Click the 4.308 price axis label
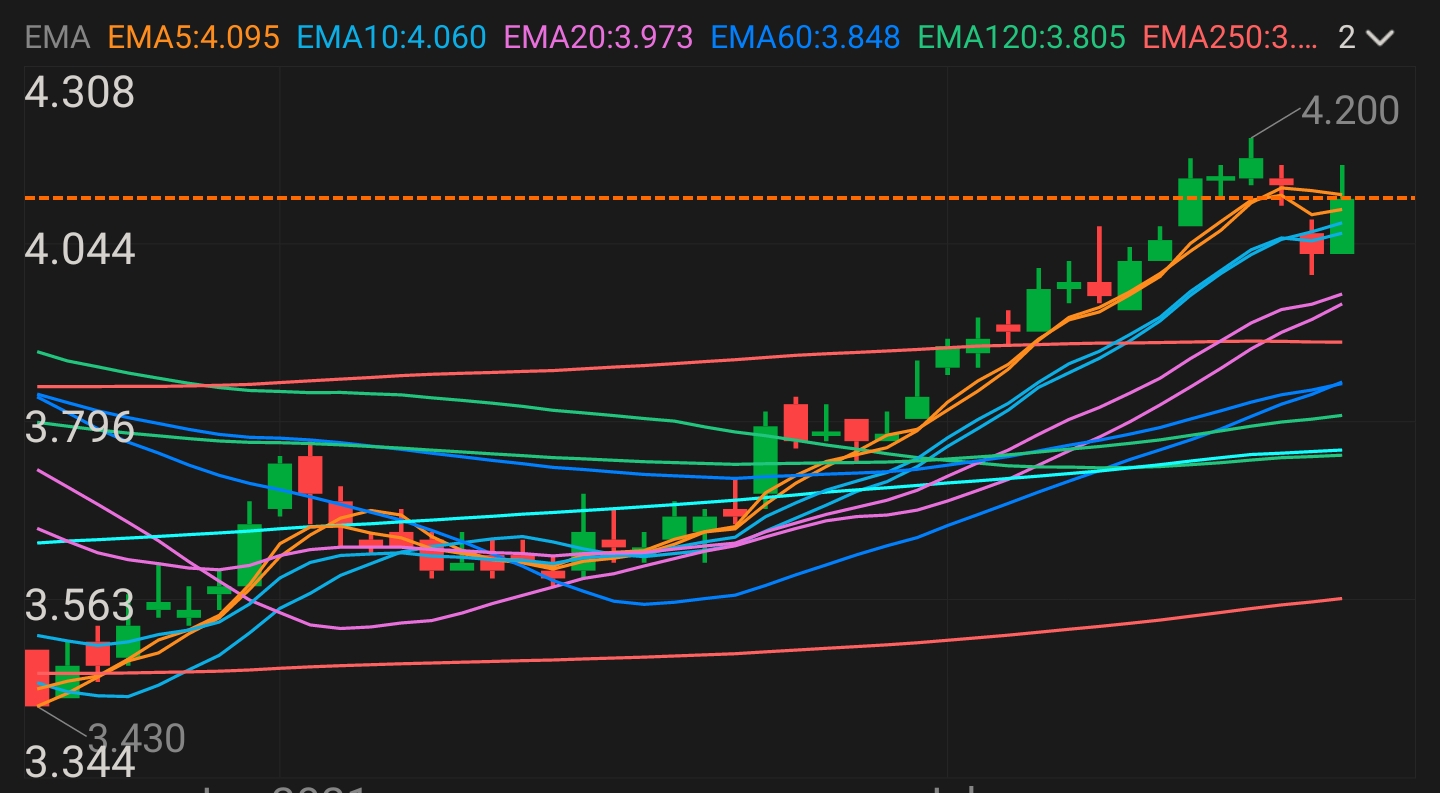The width and height of the screenshot is (1440, 793). click(x=80, y=92)
